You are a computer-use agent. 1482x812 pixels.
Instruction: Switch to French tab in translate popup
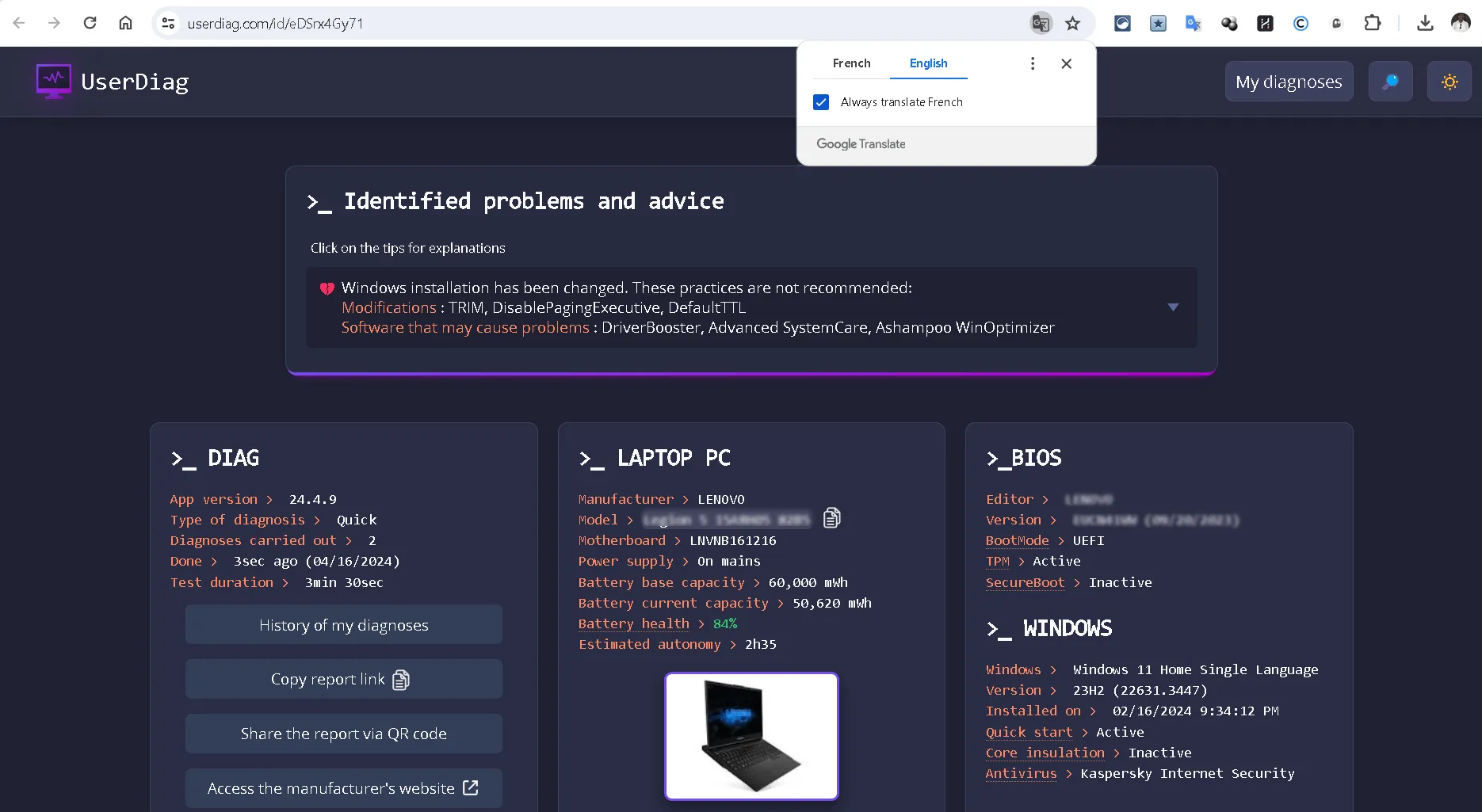click(x=851, y=63)
